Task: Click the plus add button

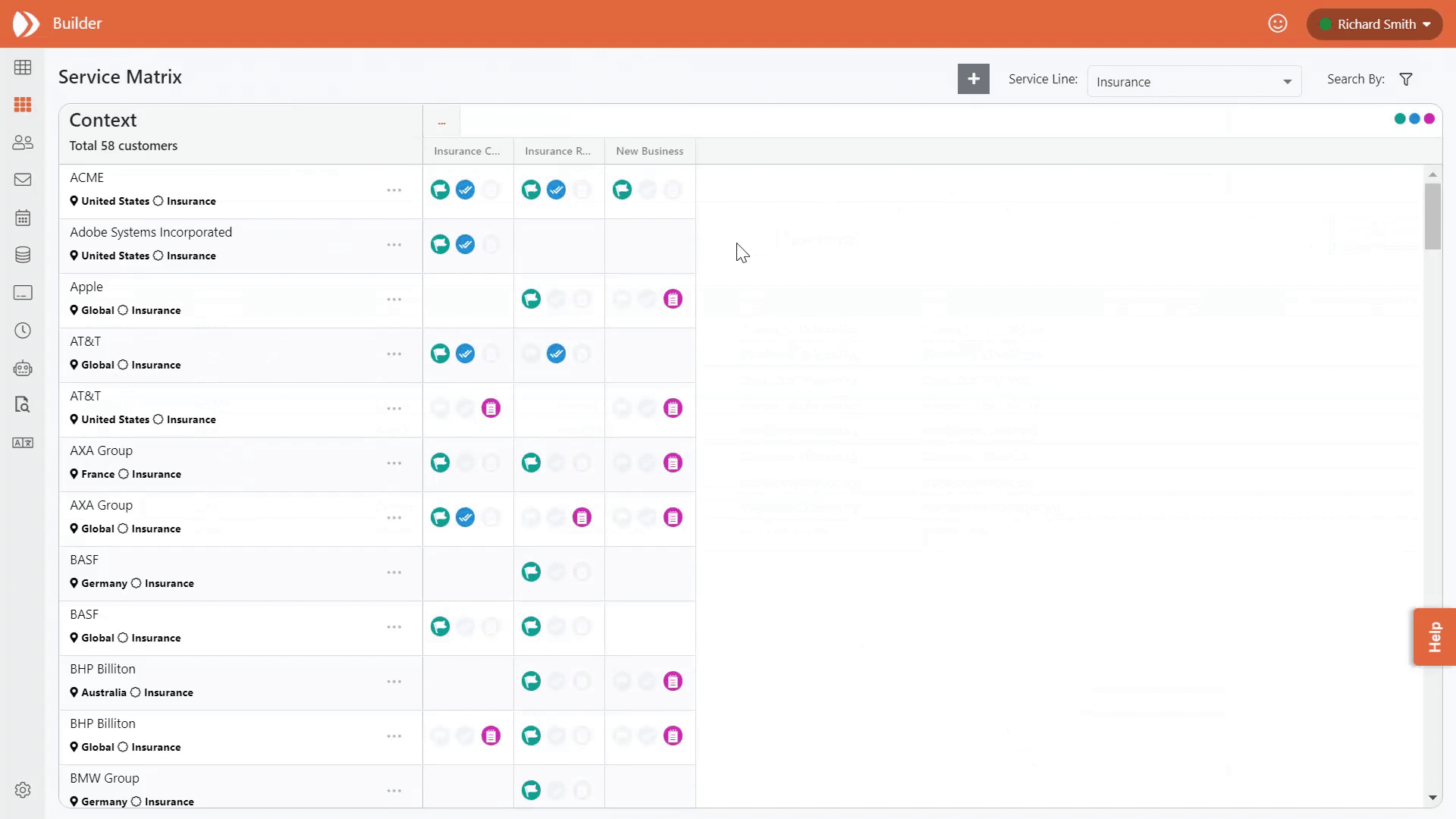Action: click(973, 79)
